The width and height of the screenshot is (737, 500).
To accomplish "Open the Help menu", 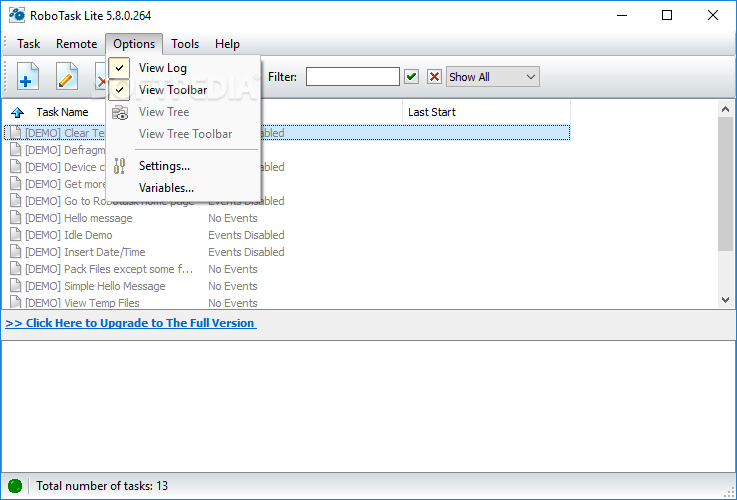I will pyautogui.click(x=227, y=44).
